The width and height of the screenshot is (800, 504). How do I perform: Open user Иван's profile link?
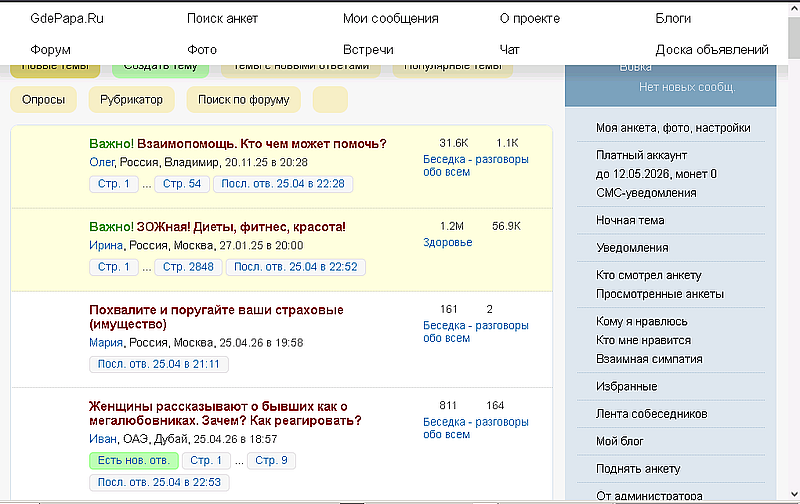click(x=103, y=439)
